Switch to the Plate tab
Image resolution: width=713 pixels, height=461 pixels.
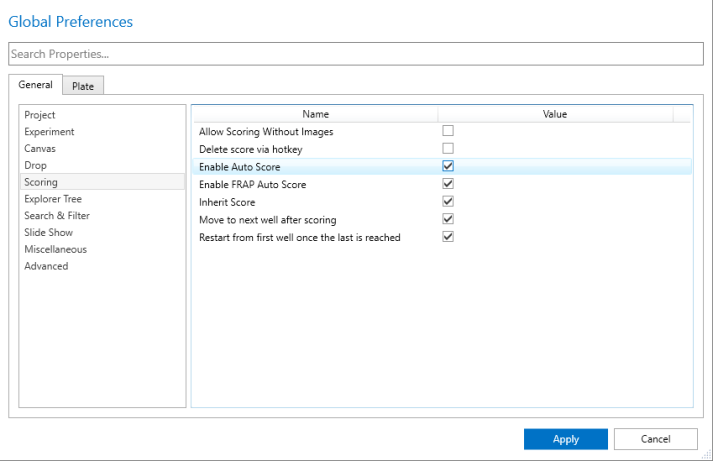pyautogui.click(x=83, y=86)
